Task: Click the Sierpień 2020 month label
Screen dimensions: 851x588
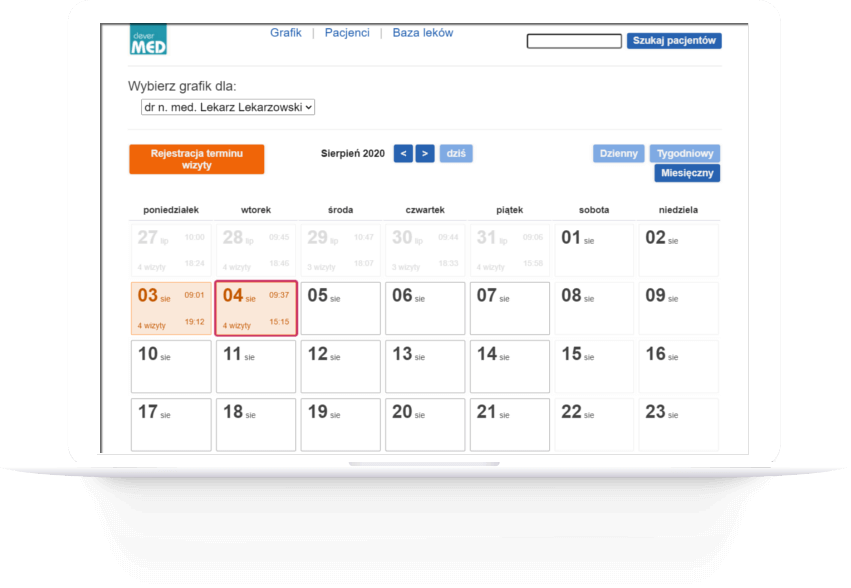Action: (x=353, y=154)
